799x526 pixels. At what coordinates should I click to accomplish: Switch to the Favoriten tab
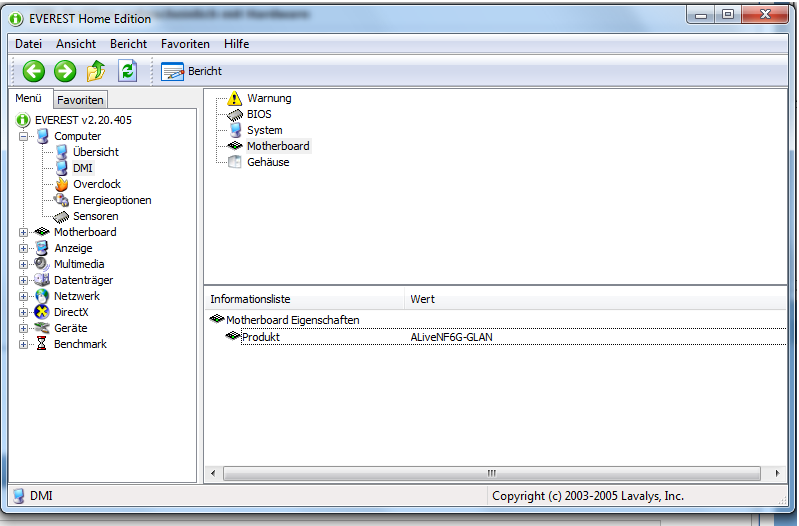tap(80, 100)
